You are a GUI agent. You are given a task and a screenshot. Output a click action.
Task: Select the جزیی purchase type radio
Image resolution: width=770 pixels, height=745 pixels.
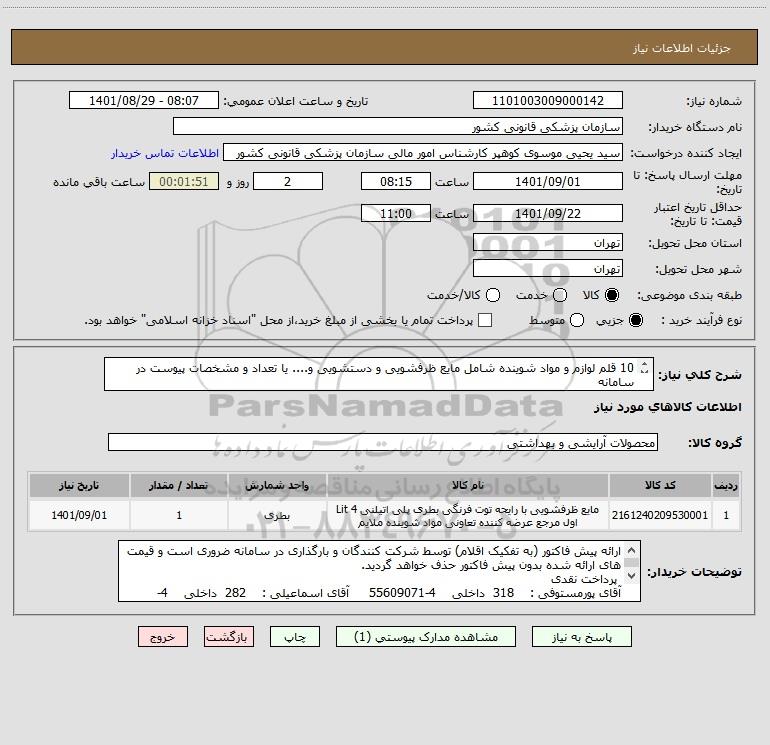pyautogui.click(x=635, y=320)
